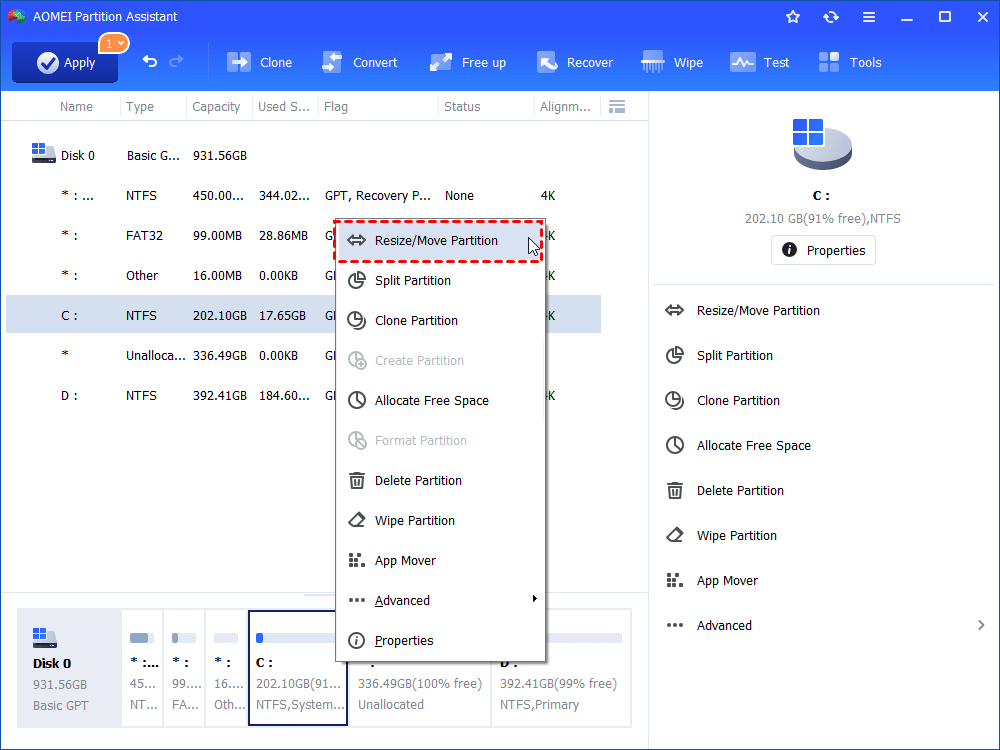Select the Disk 0 block in disk map
This screenshot has width=1000, height=750.
(x=69, y=668)
